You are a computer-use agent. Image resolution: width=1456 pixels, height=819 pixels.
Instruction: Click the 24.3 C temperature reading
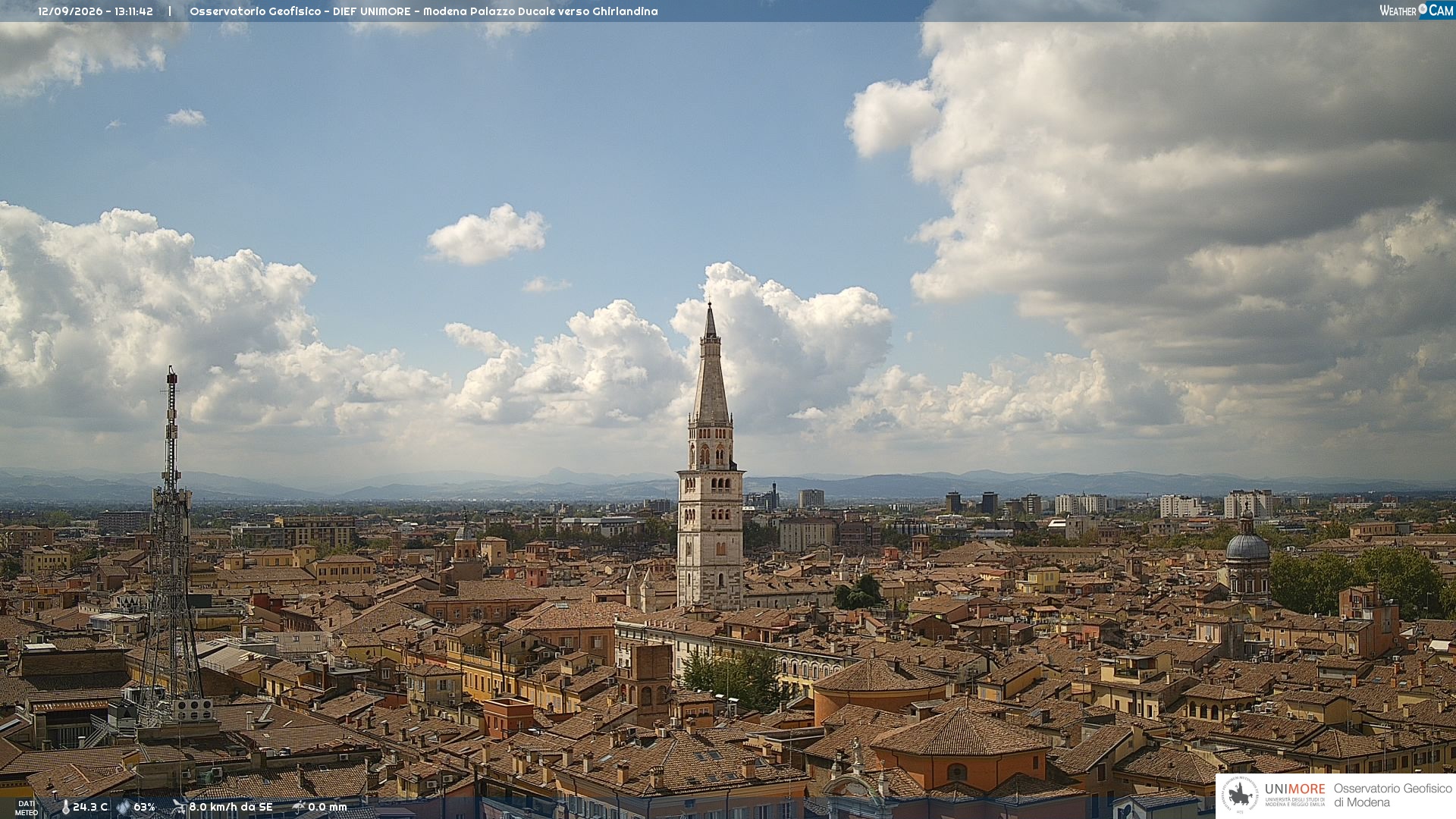(x=90, y=808)
